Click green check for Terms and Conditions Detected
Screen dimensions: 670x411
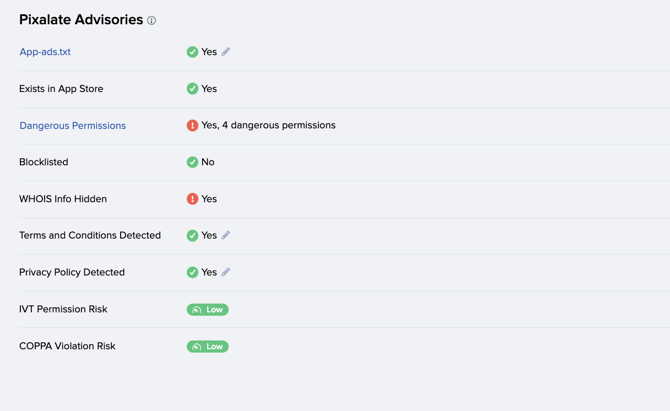pos(192,235)
